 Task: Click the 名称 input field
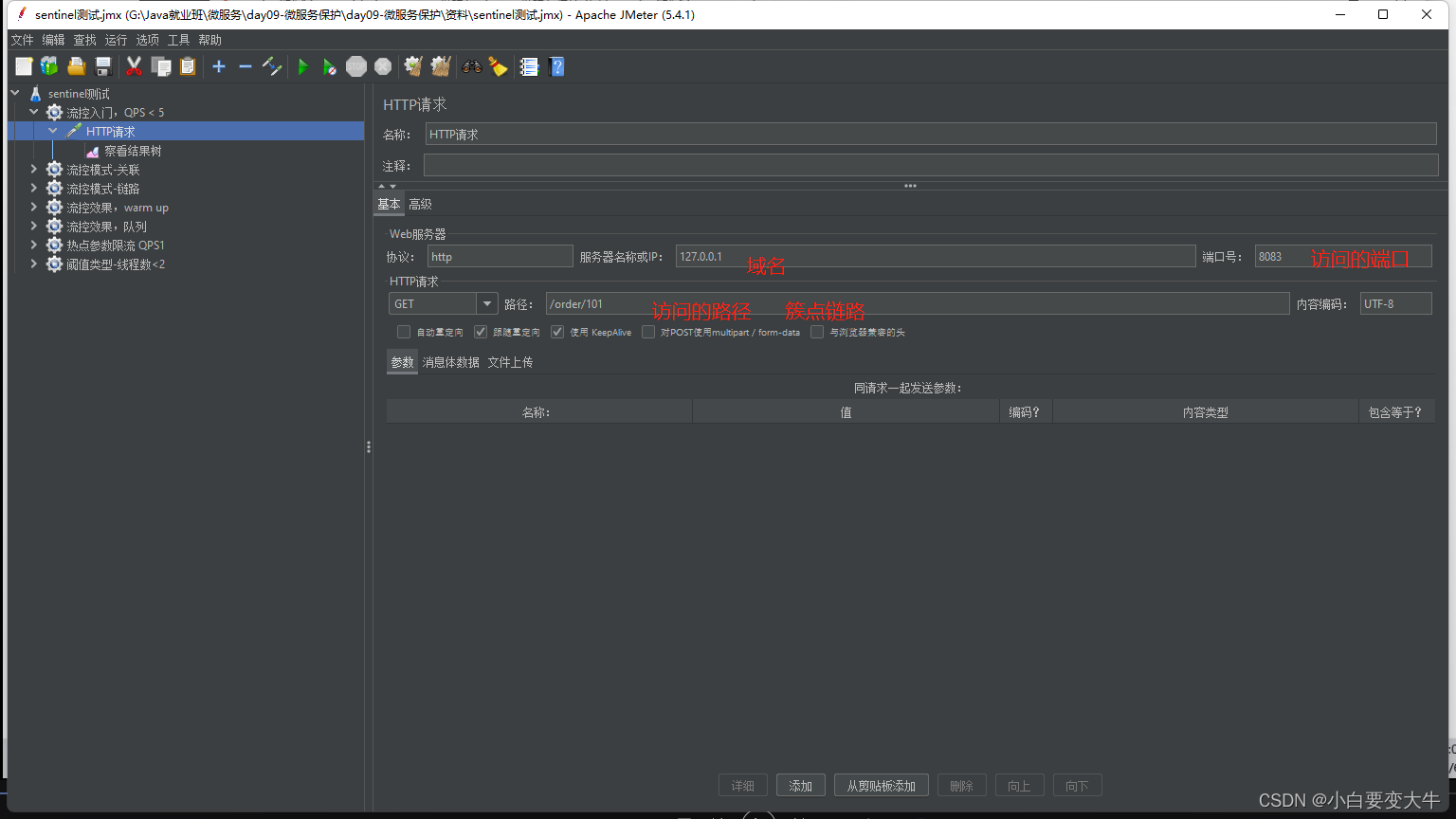coord(931,135)
